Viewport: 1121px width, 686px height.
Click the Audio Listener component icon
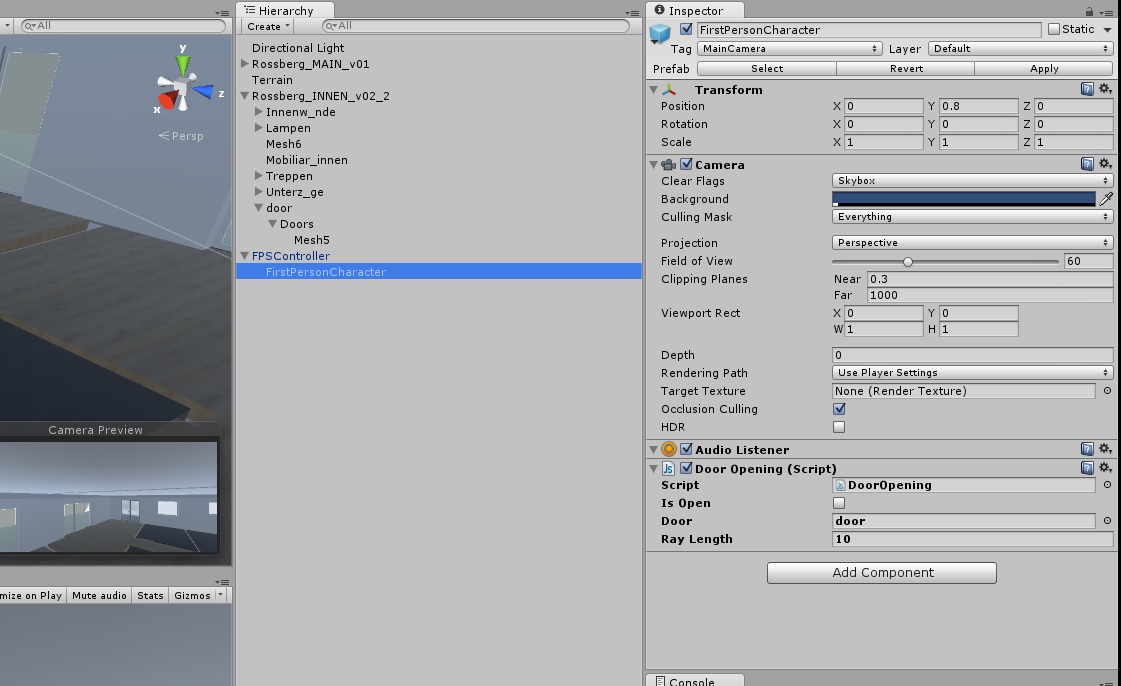point(668,449)
